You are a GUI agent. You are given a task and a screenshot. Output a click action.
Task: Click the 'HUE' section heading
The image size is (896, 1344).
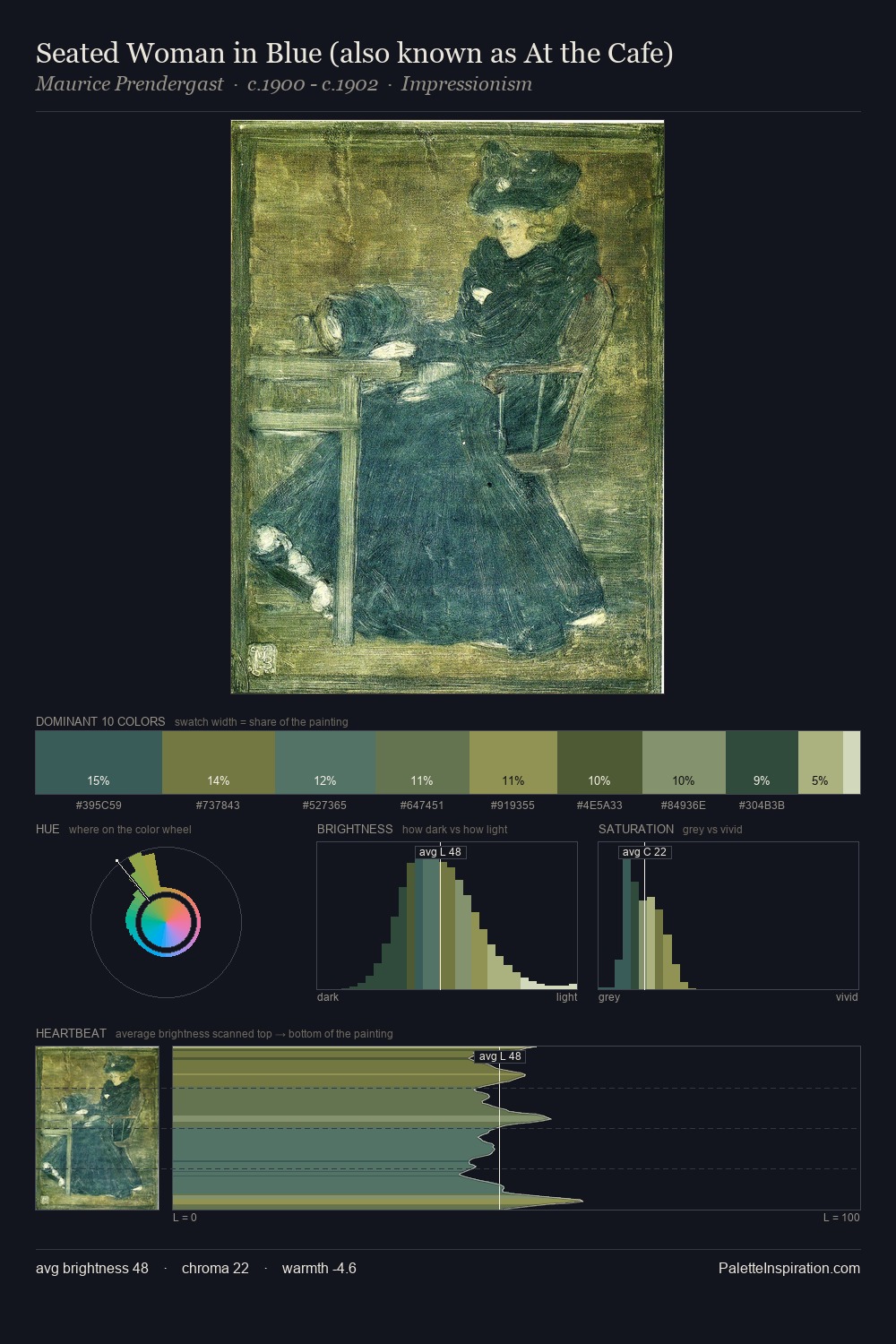(47, 829)
